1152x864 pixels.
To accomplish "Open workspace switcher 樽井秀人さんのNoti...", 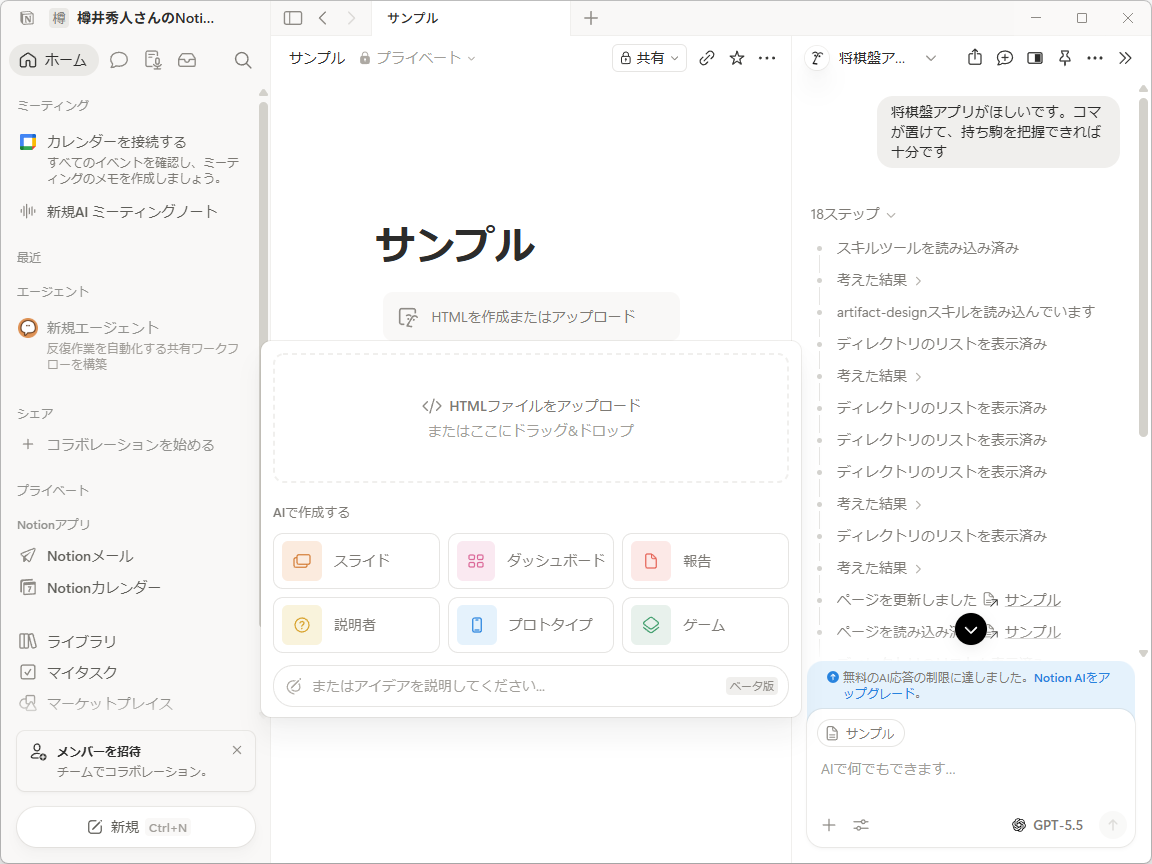I will click(133, 18).
